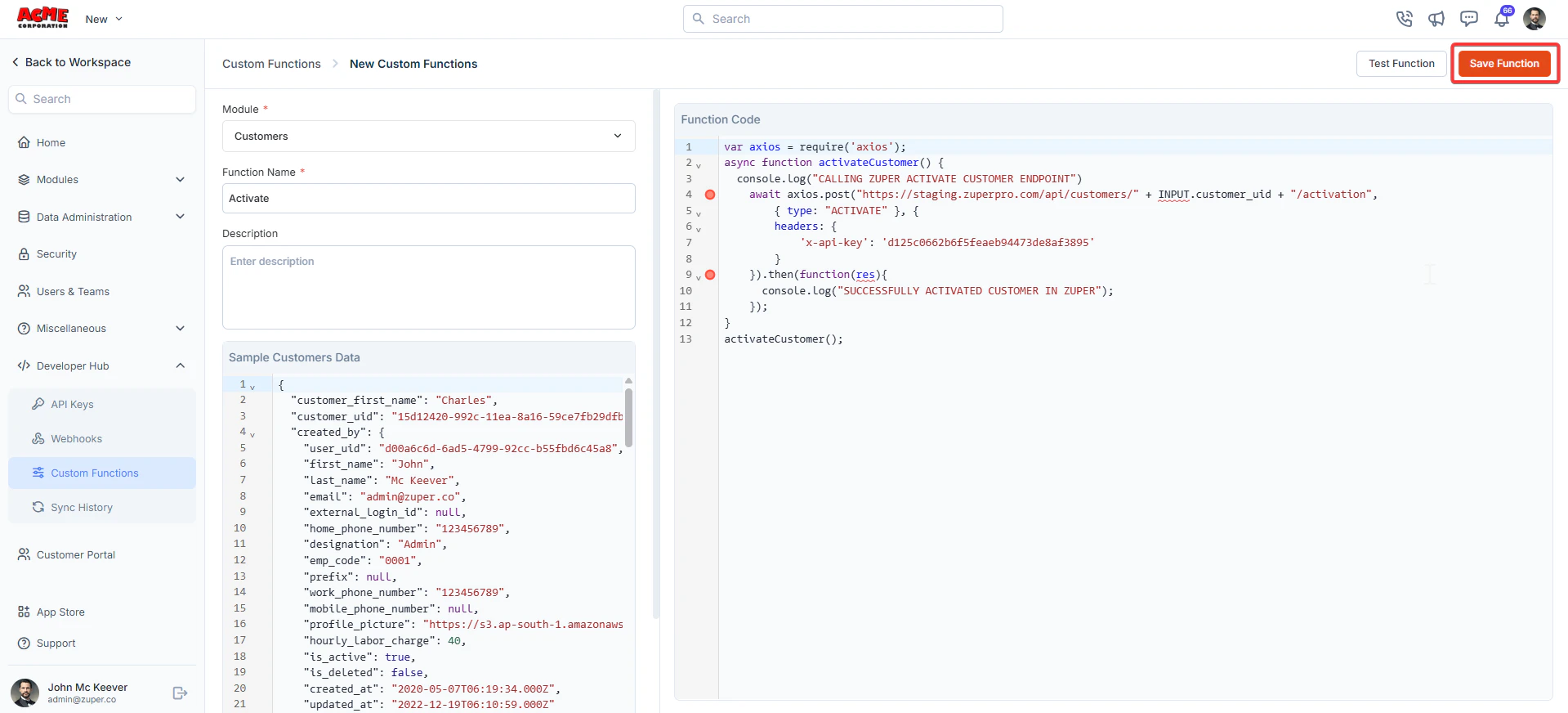The width and height of the screenshot is (1568, 713).
Task: Open the New dropdown in the top bar
Action: click(x=104, y=19)
